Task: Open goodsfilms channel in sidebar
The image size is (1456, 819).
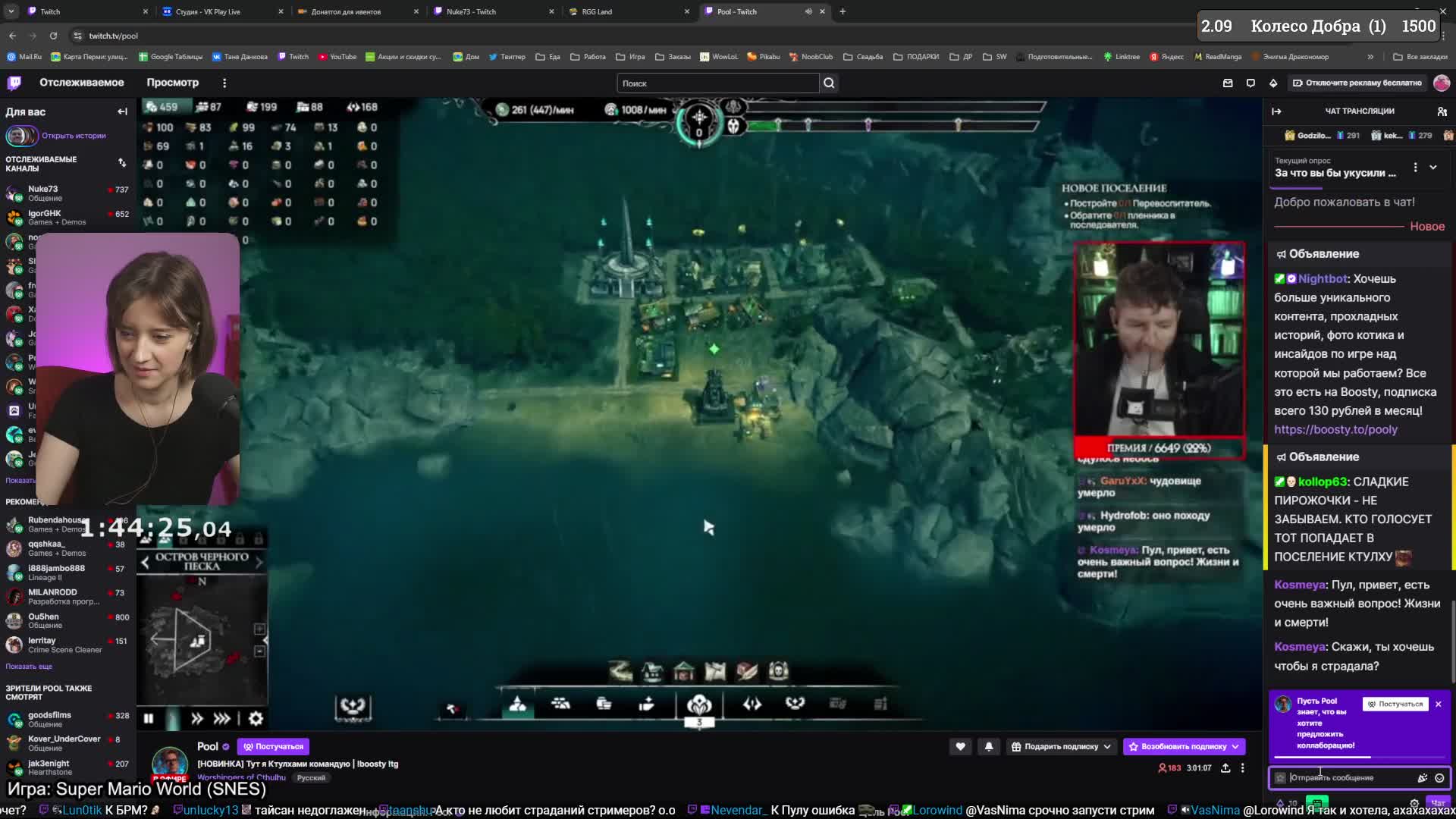Action: 67,719
